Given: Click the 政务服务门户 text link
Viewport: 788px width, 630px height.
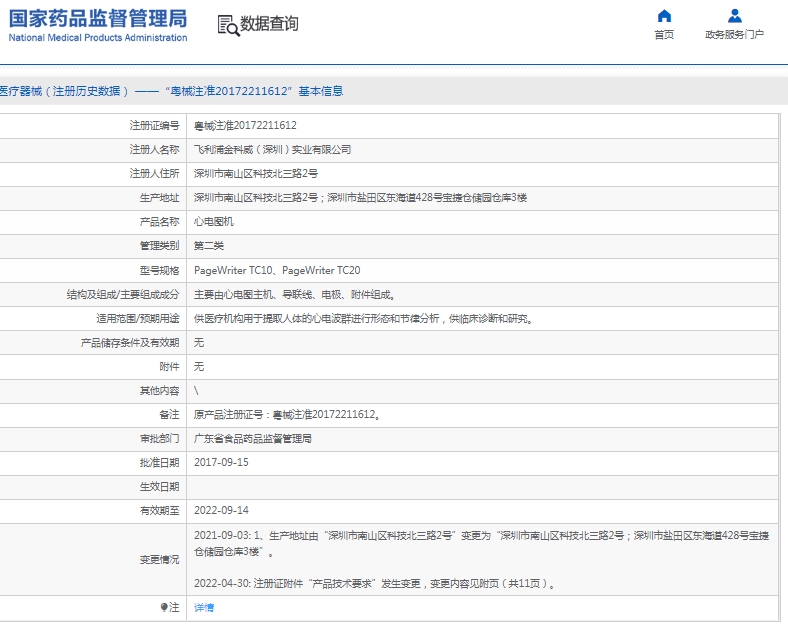Looking at the screenshot, I should (734, 35).
